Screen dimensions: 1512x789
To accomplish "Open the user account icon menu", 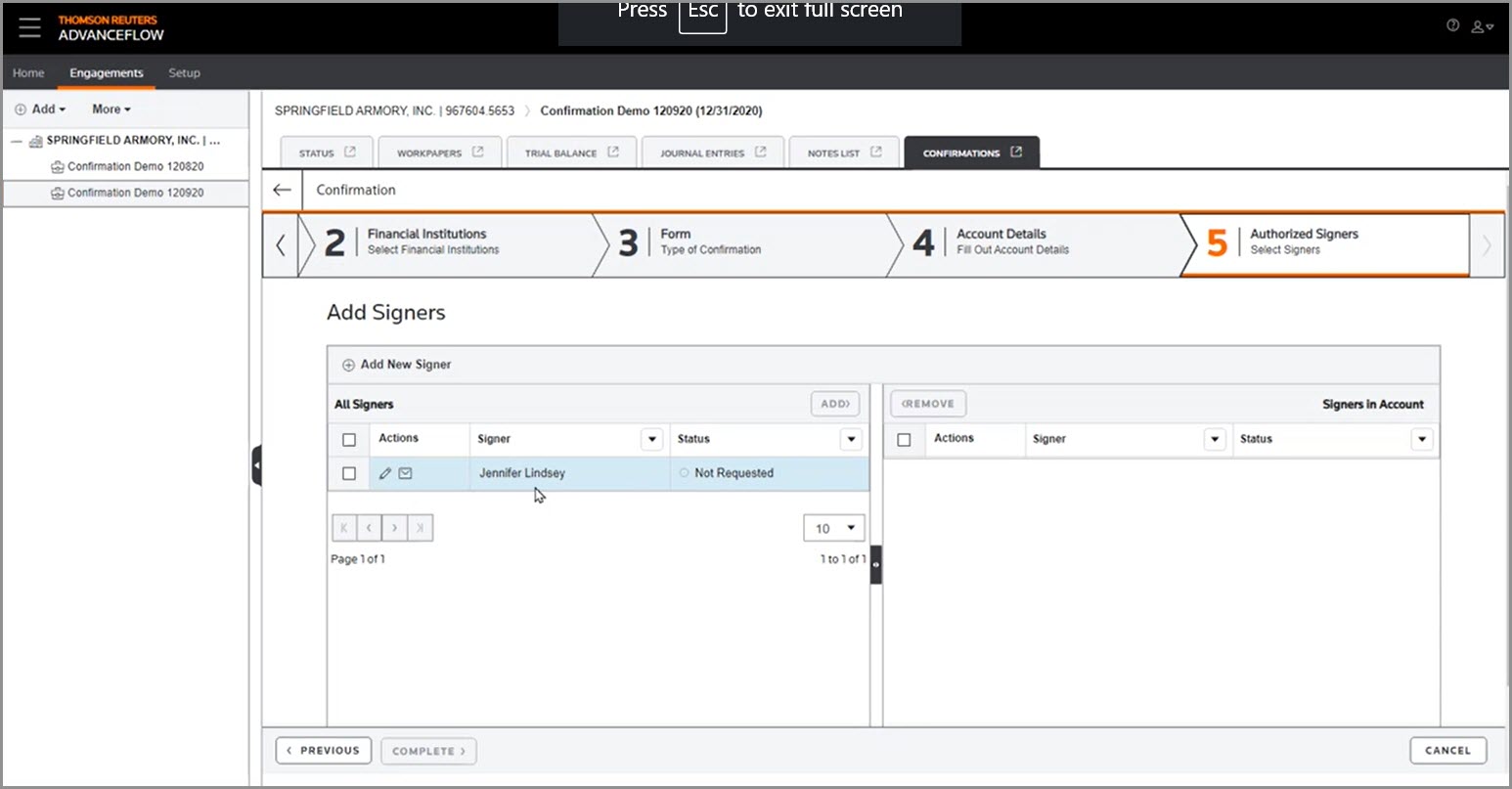I will point(1480,26).
